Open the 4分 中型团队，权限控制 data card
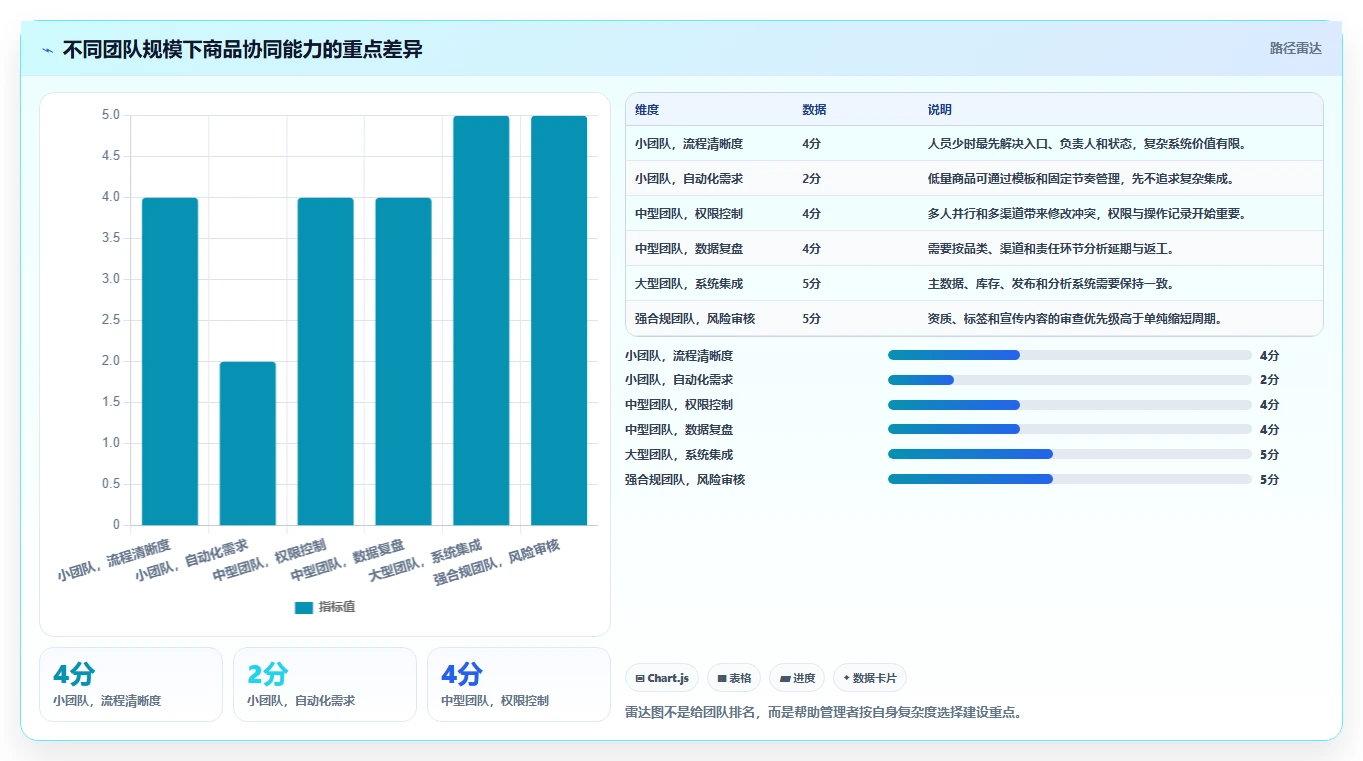Screen dimensions: 1363x761 [x=519, y=684]
